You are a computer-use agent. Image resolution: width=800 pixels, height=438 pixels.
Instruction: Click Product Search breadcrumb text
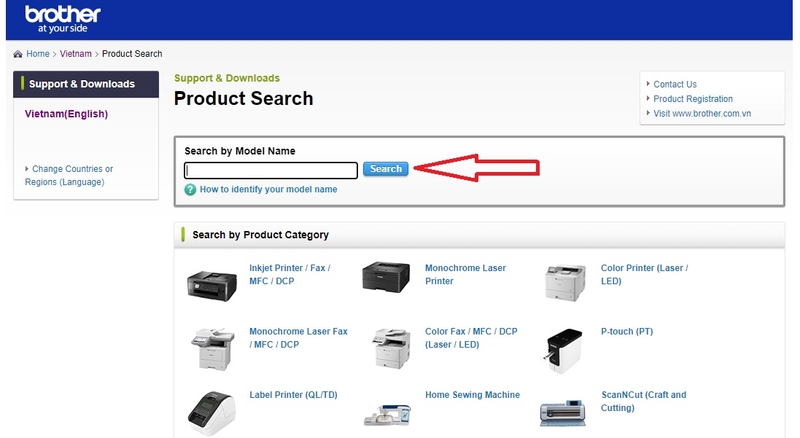(x=132, y=54)
